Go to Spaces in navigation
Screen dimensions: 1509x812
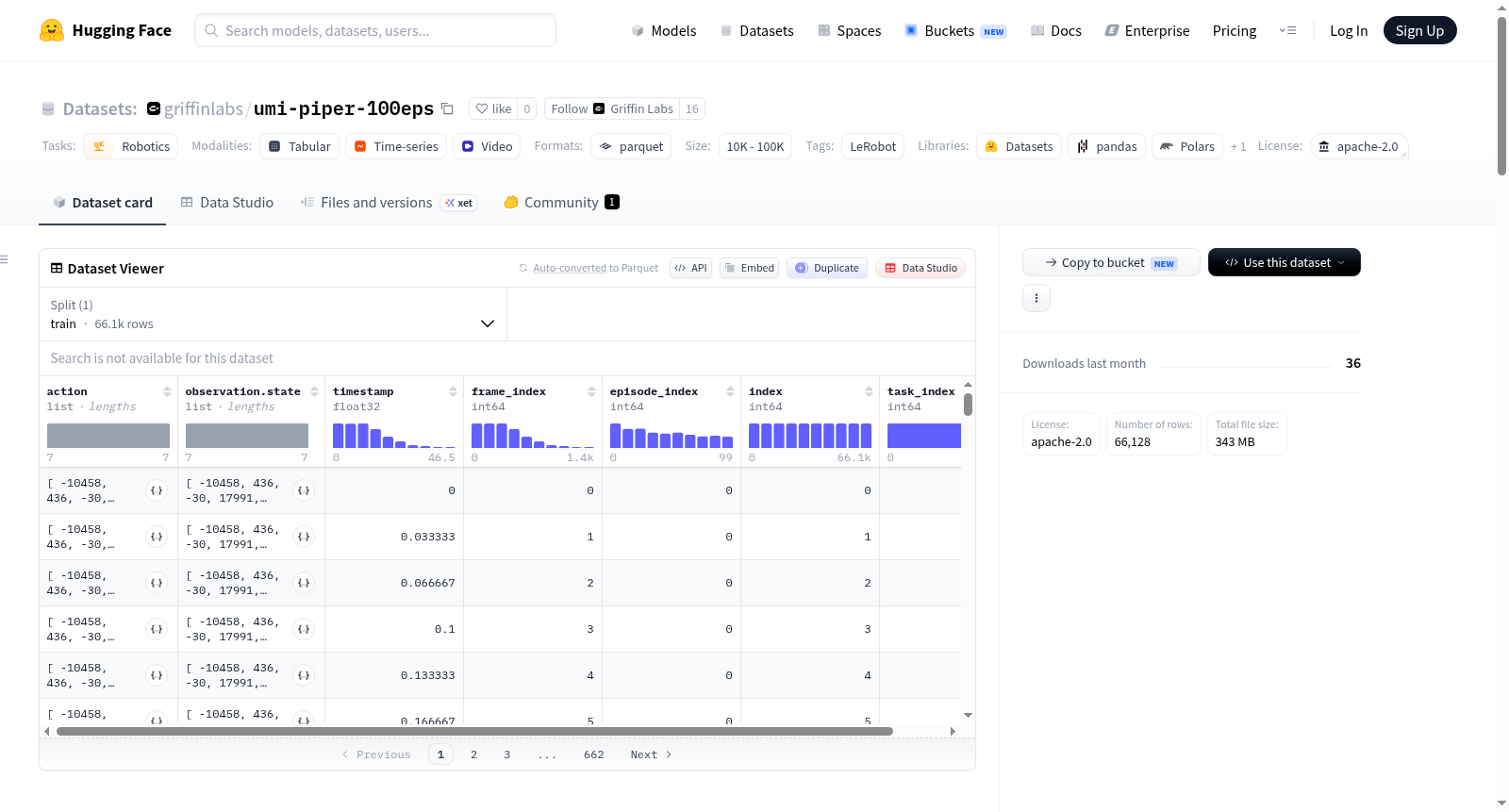point(850,30)
